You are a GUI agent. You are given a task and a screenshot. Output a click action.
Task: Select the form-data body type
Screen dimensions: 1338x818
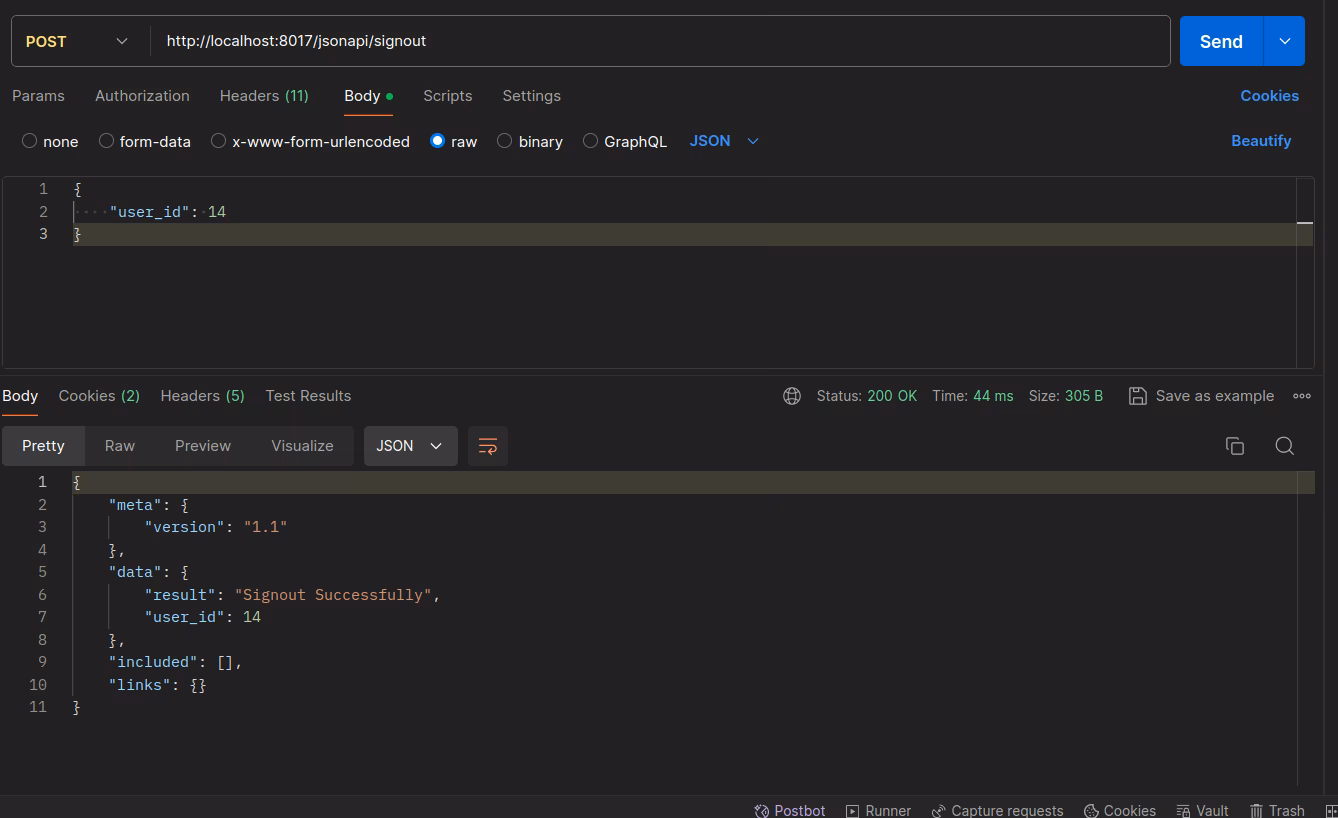click(x=106, y=141)
